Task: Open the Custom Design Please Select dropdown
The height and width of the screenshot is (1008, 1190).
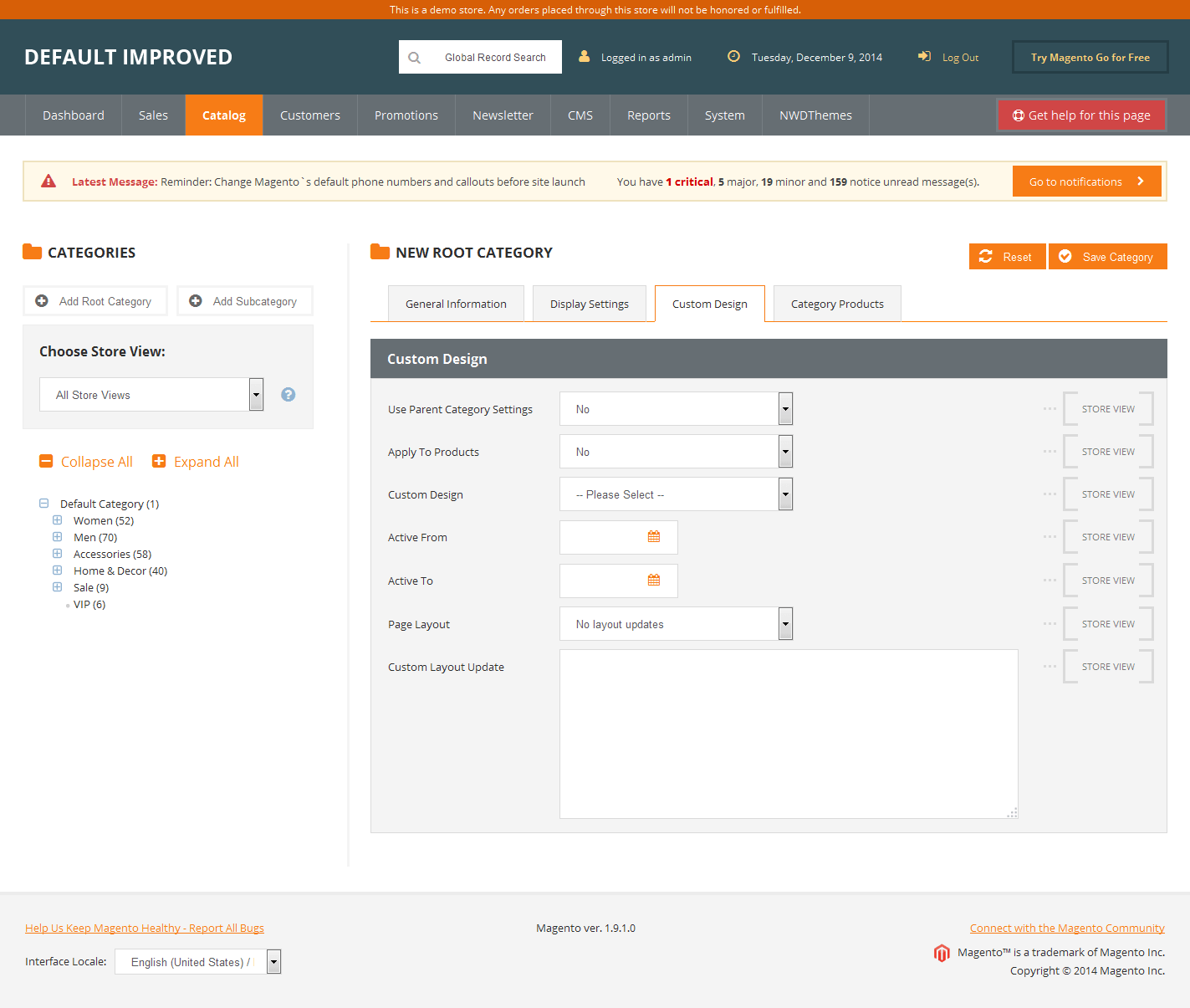Action: (676, 494)
